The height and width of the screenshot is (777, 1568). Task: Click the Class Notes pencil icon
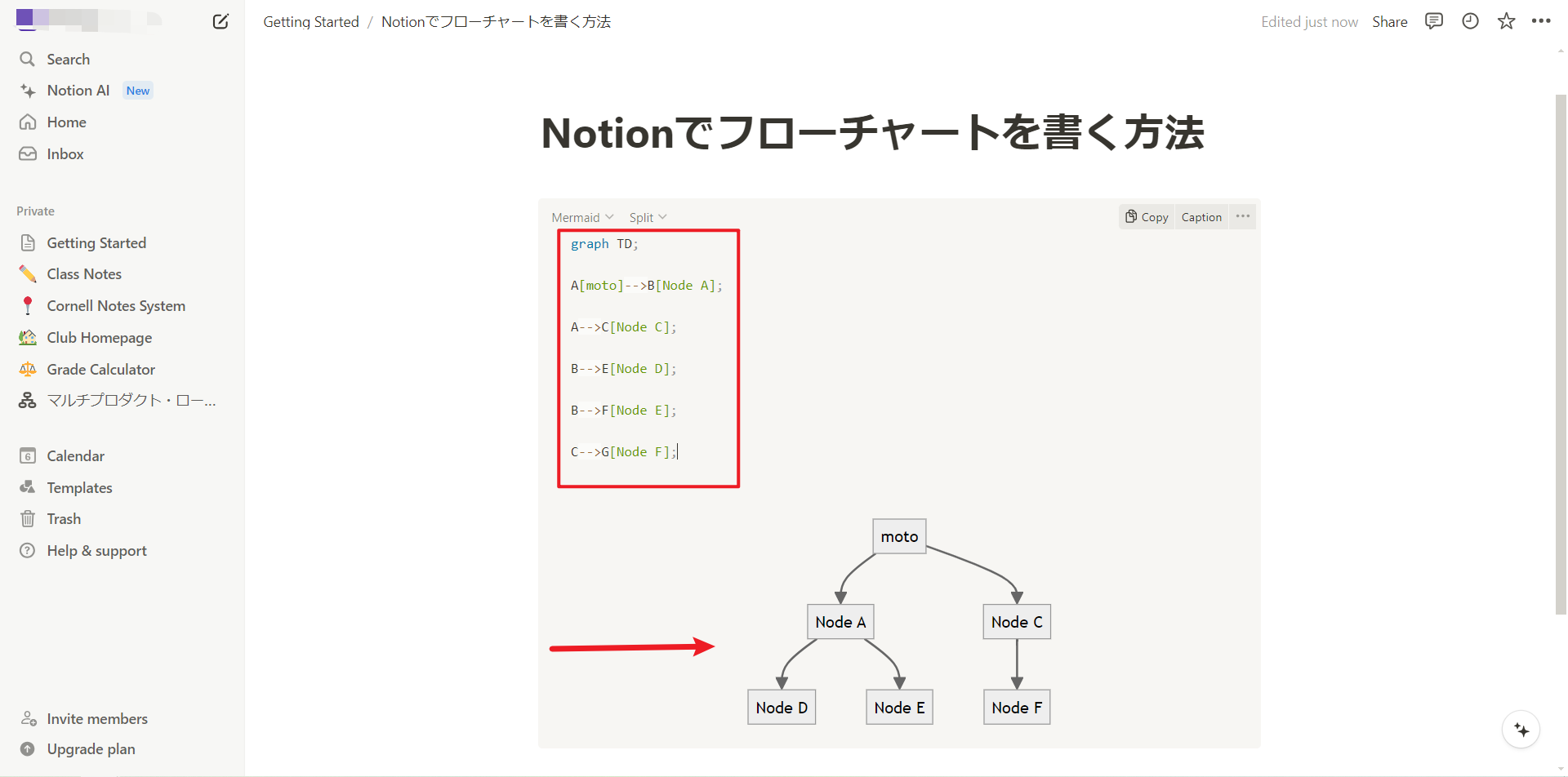(x=28, y=274)
